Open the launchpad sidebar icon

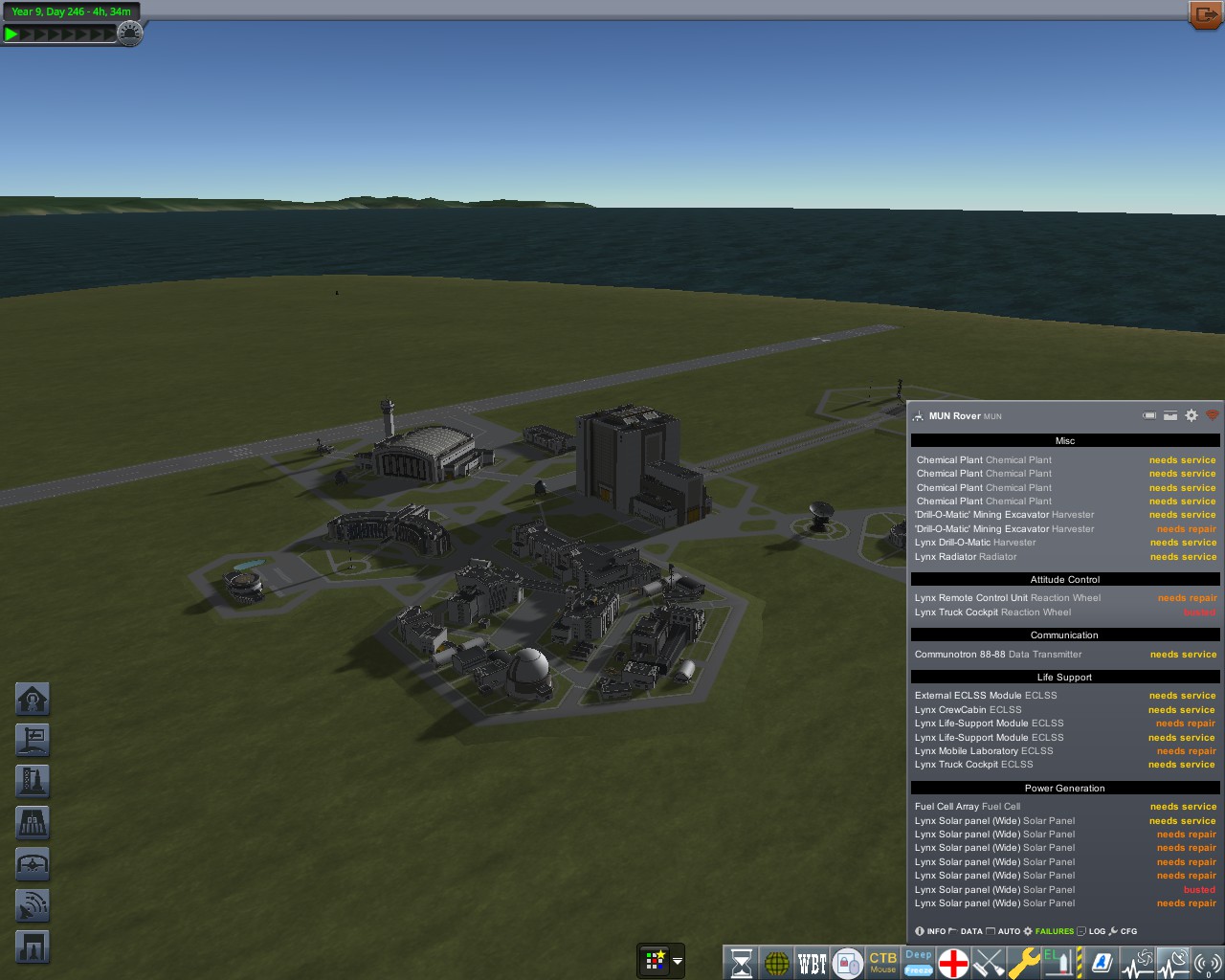click(33, 781)
